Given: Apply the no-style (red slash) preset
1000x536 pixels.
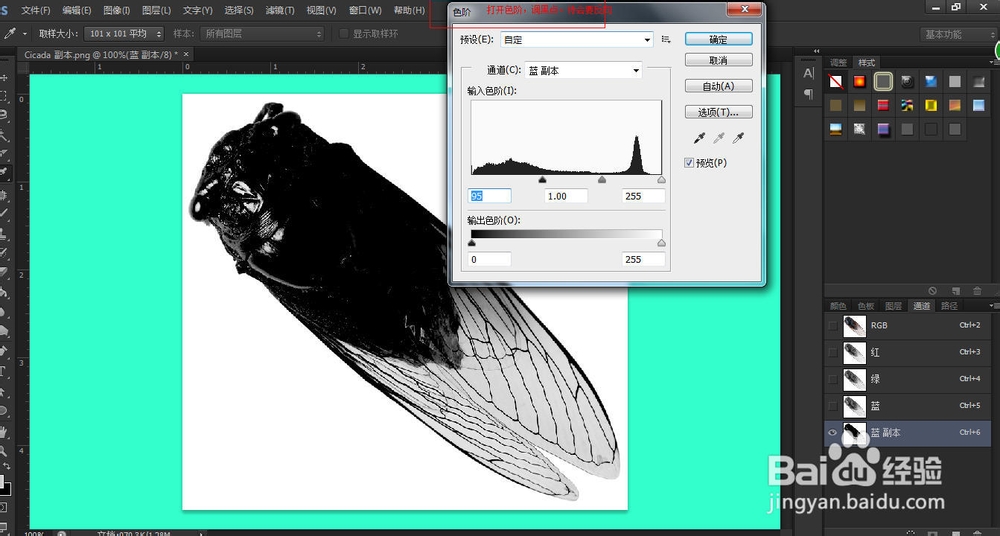Looking at the screenshot, I should [x=835, y=82].
